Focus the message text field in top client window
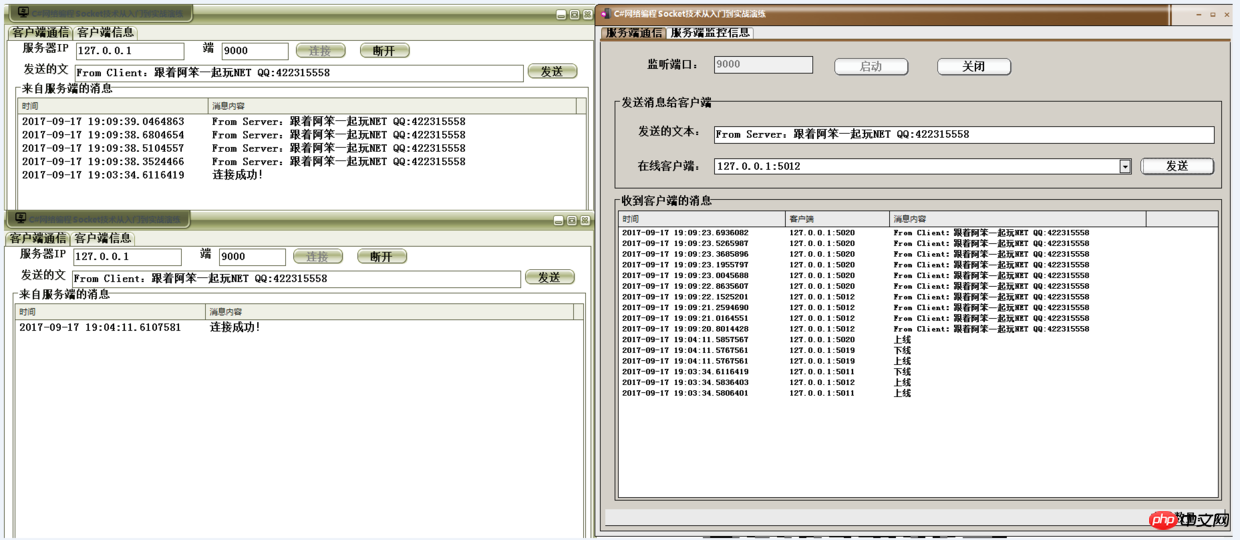The height and width of the screenshot is (540, 1240). point(298,73)
